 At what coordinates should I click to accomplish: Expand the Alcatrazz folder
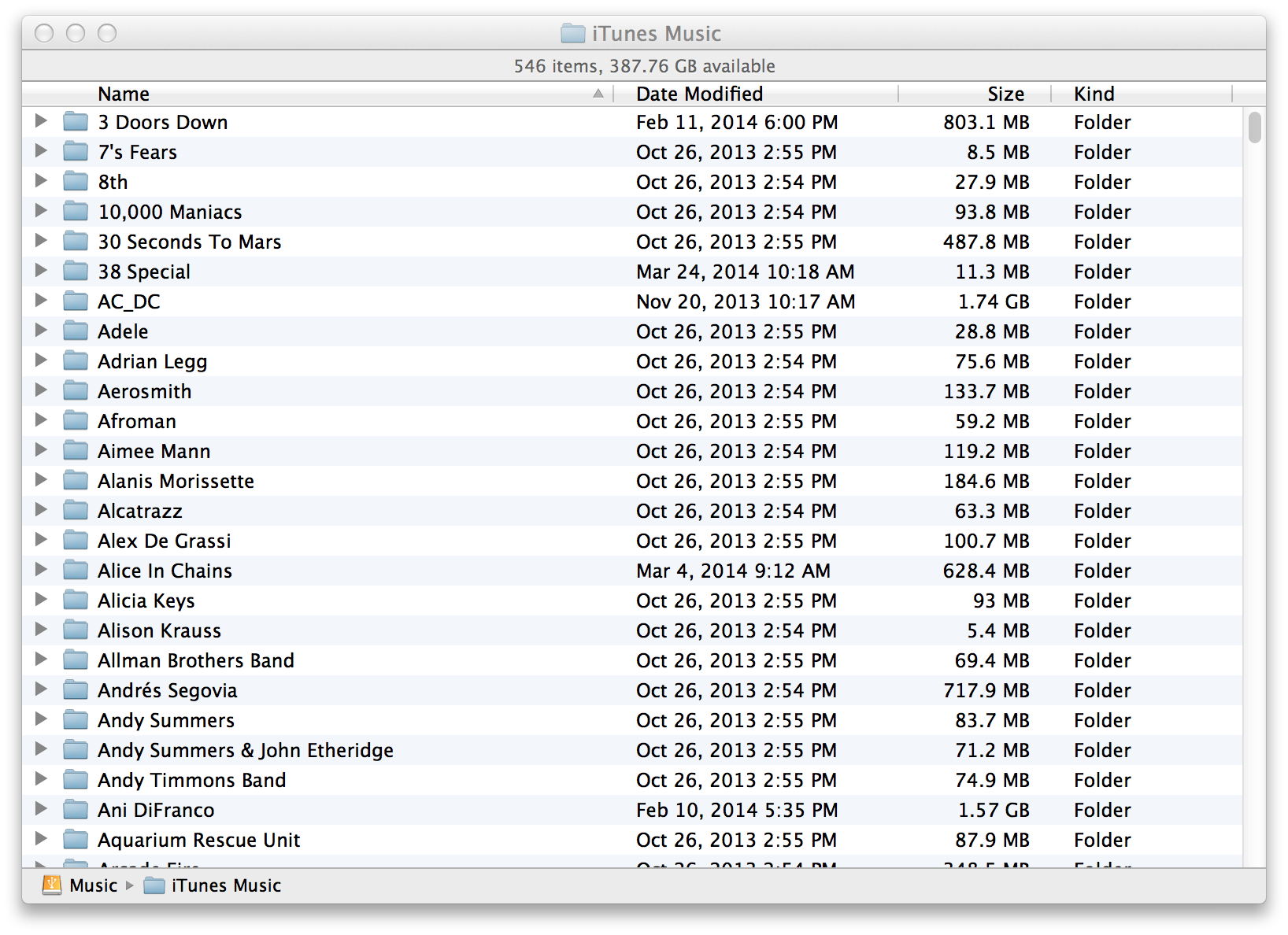coord(41,510)
